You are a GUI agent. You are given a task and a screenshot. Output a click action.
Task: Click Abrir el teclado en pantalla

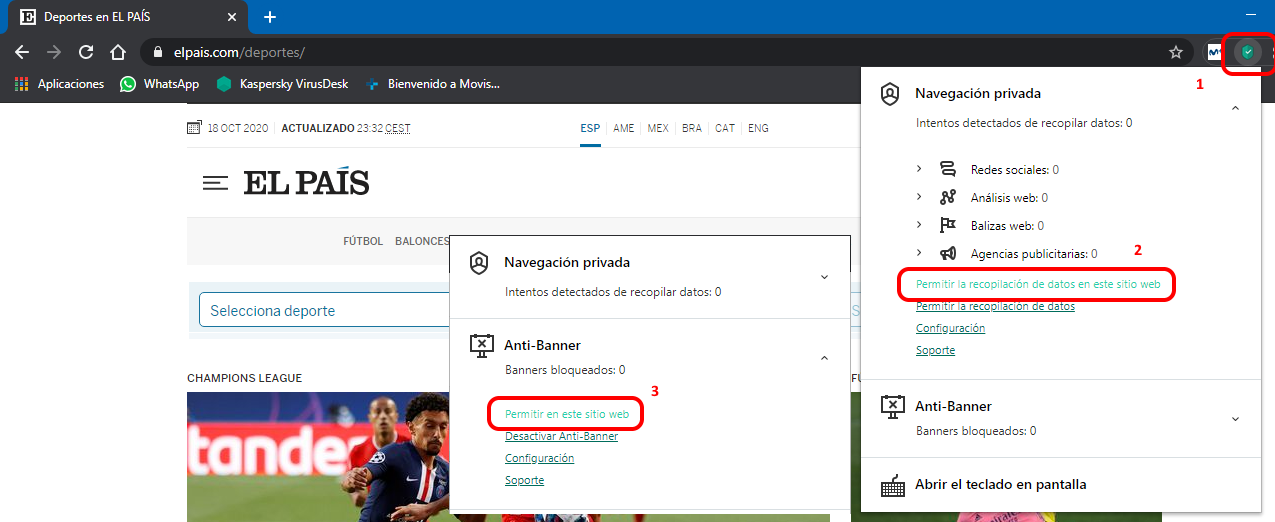click(1000, 484)
